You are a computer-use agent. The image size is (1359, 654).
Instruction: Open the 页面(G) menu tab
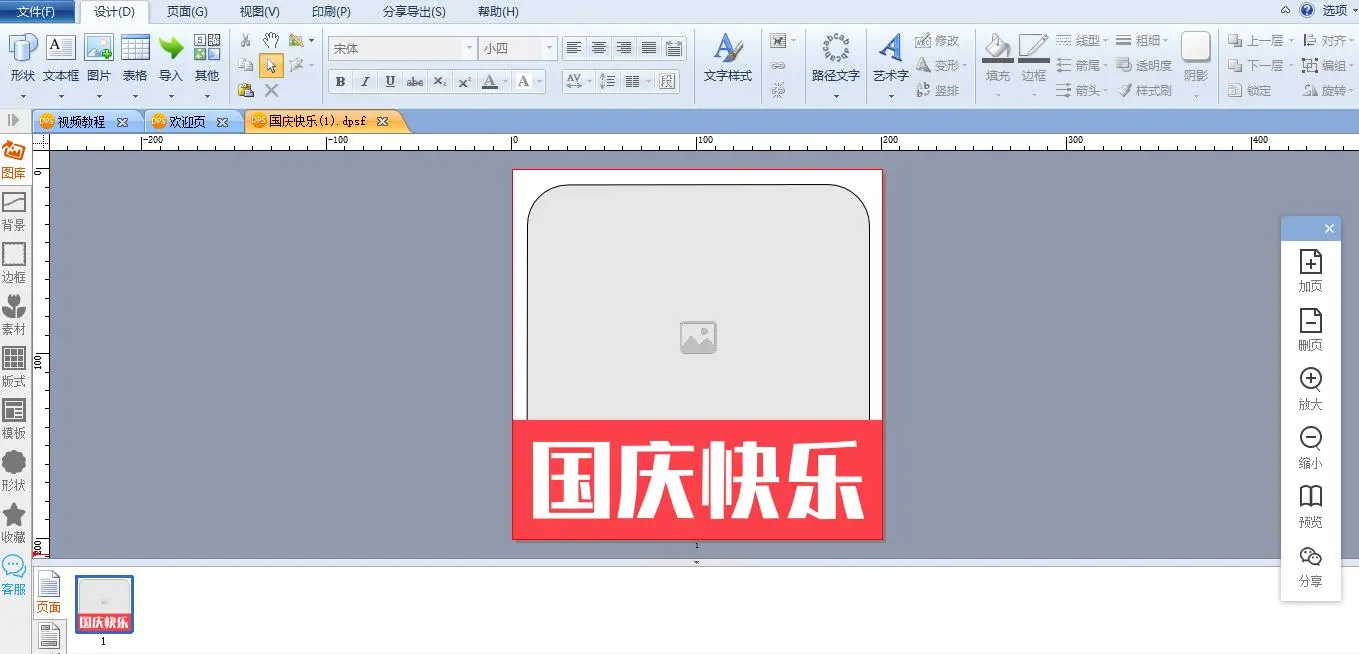click(x=187, y=12)
